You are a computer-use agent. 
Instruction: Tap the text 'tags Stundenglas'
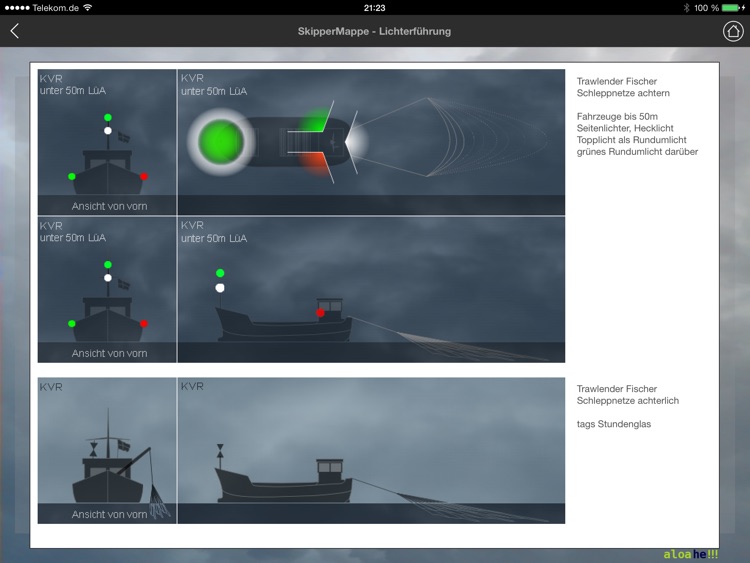[x=614, y=424]
